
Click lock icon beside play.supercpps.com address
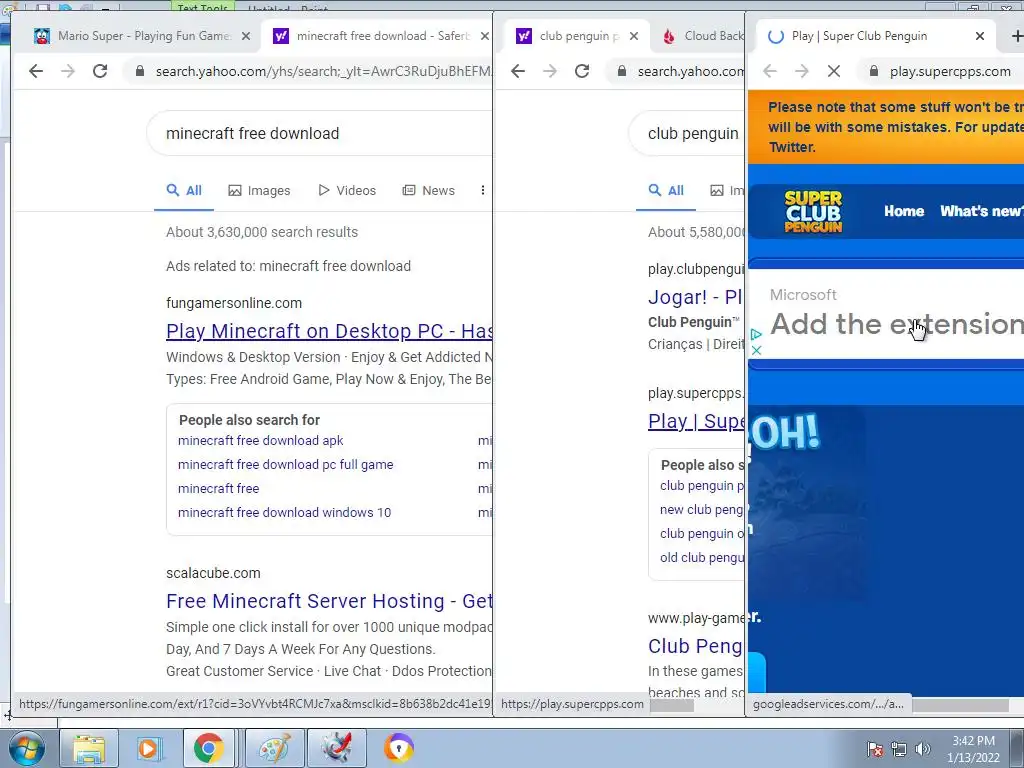click(874, 71)
